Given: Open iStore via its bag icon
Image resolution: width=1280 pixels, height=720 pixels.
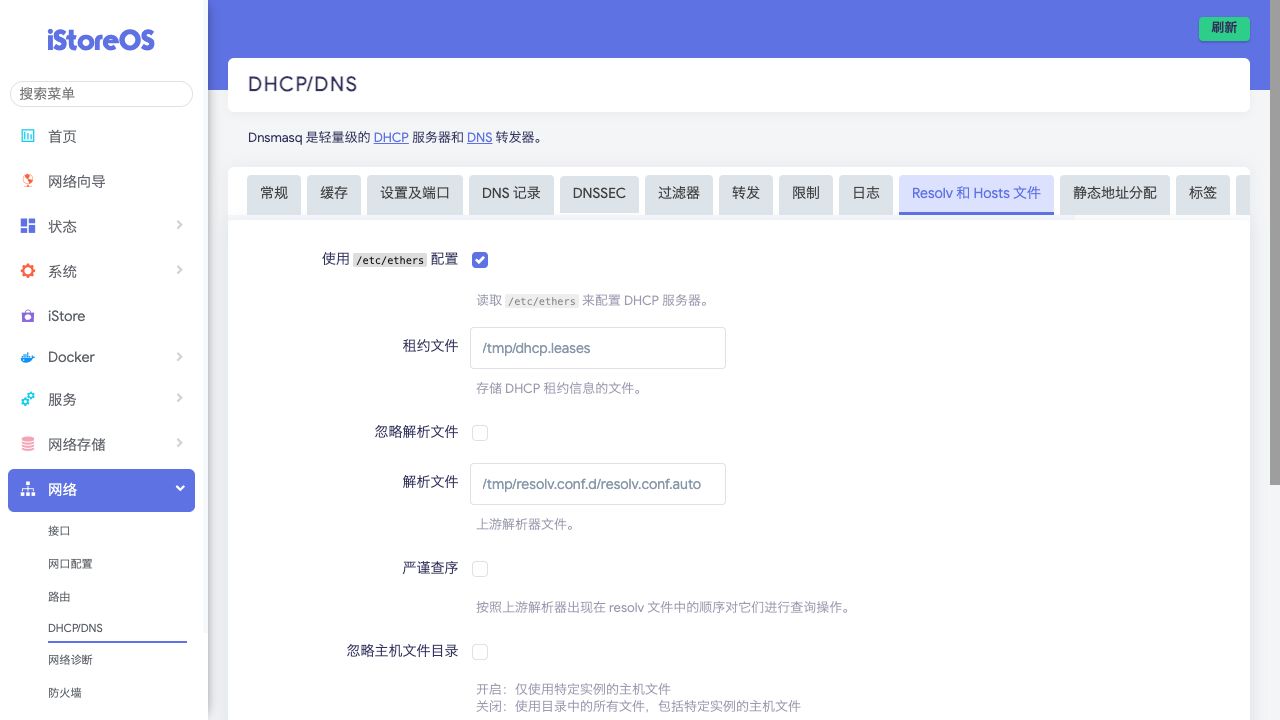Looking at the screenshot, I should 28,316.
